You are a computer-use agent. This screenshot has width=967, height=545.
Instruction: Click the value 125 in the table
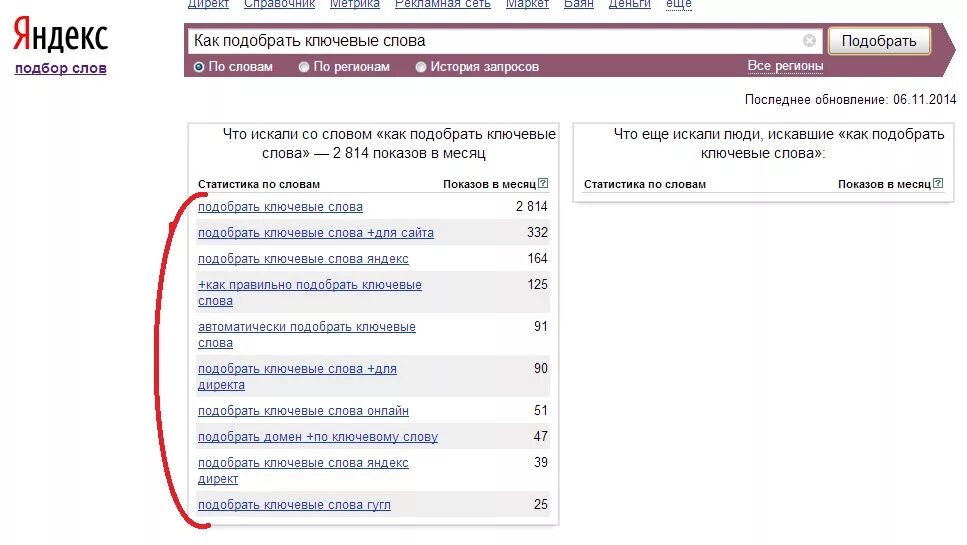[537, 284]
